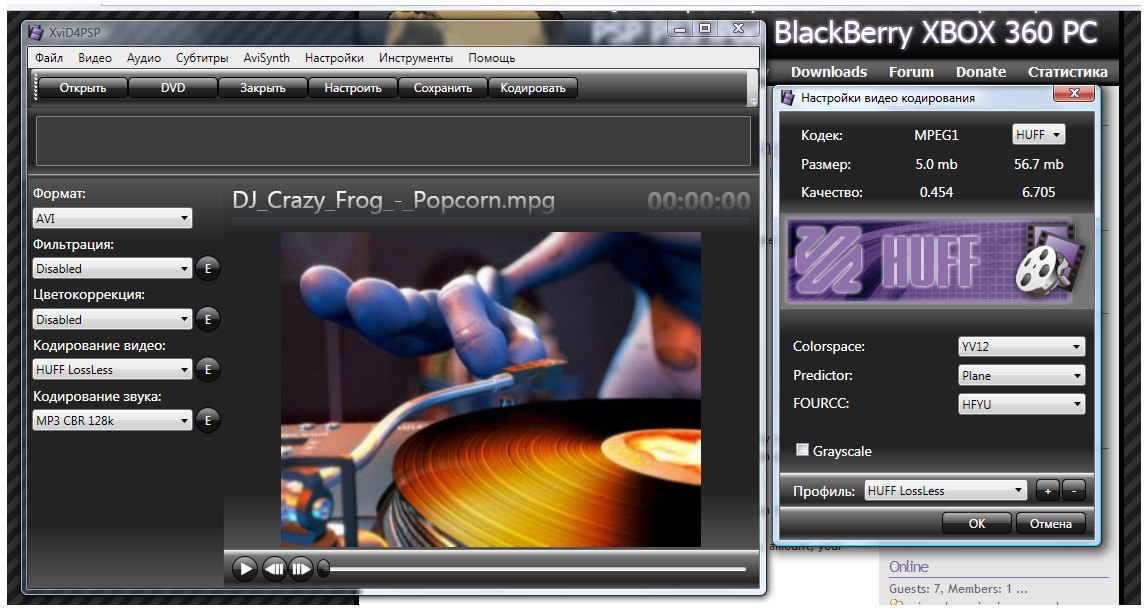Click the Закрыть toolbar button
The width and height of the screenshot is (1147, 613).
[x=263, y=88]
